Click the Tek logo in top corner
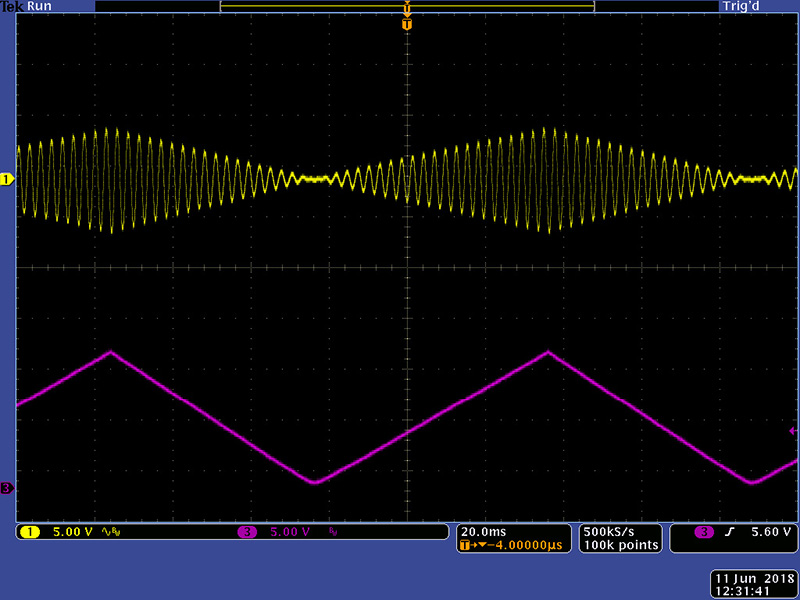The image size is (800, 600). coord(12,6)
